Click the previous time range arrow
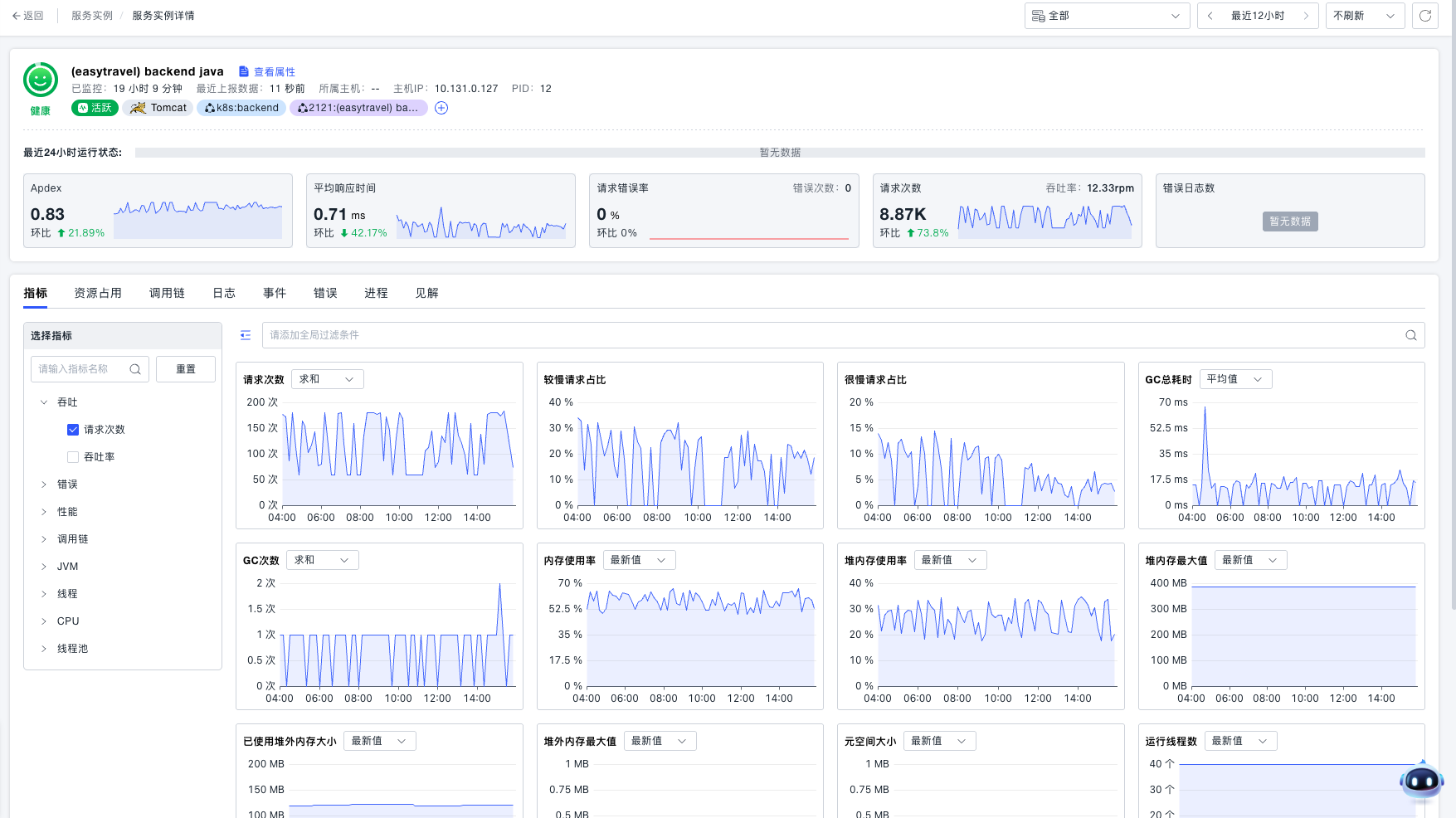The width and height of the screenshot is (1456, 818). 1210,16
